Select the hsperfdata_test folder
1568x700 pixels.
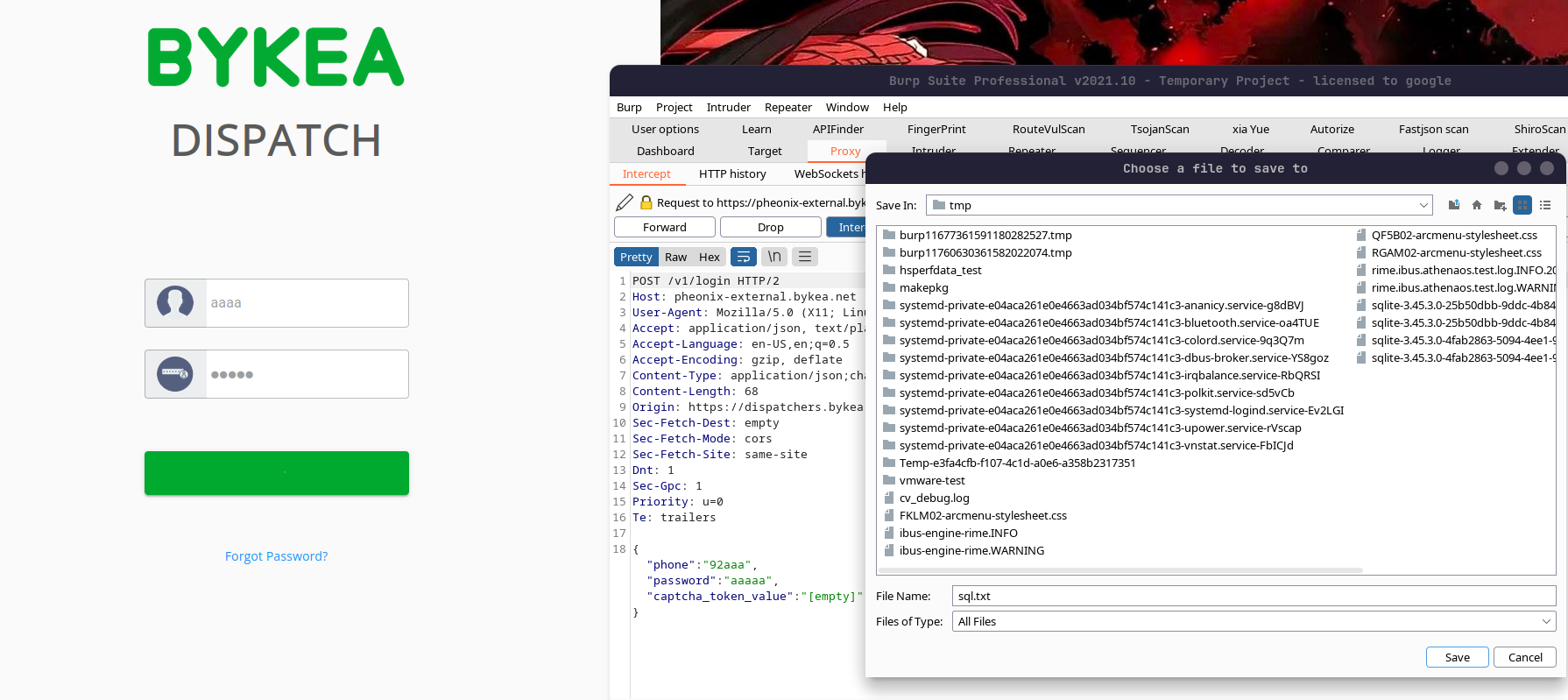(932, 270)
